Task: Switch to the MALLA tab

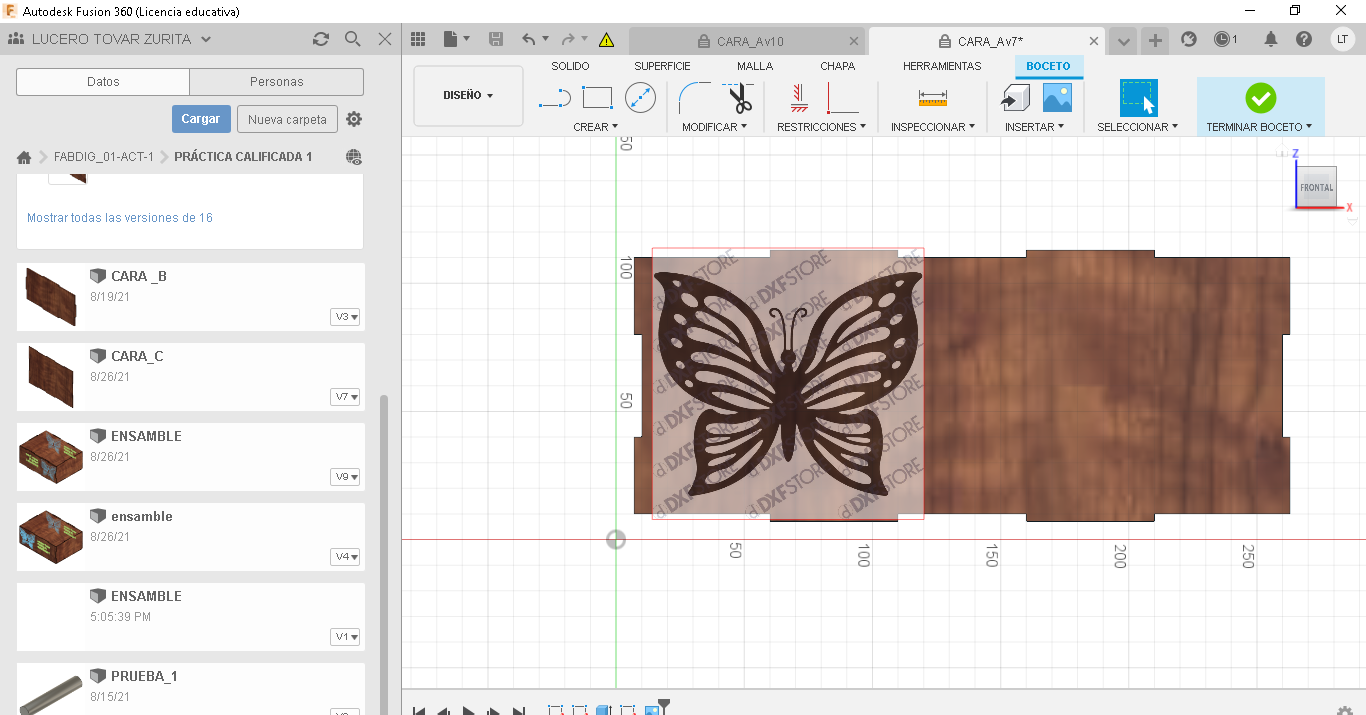Action: [755, 66]
